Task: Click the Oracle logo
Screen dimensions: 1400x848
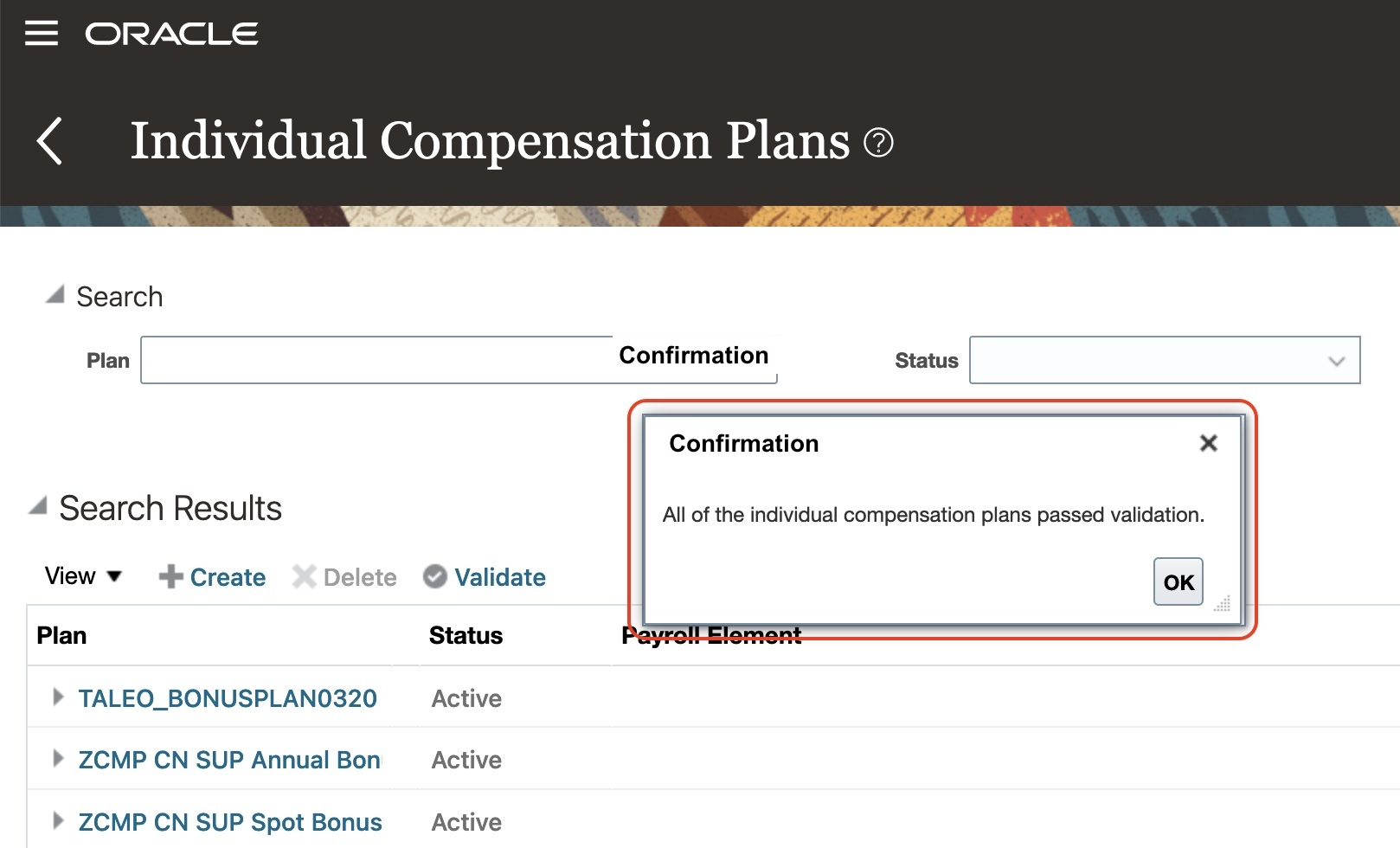Action: click(x=171, y=34)
